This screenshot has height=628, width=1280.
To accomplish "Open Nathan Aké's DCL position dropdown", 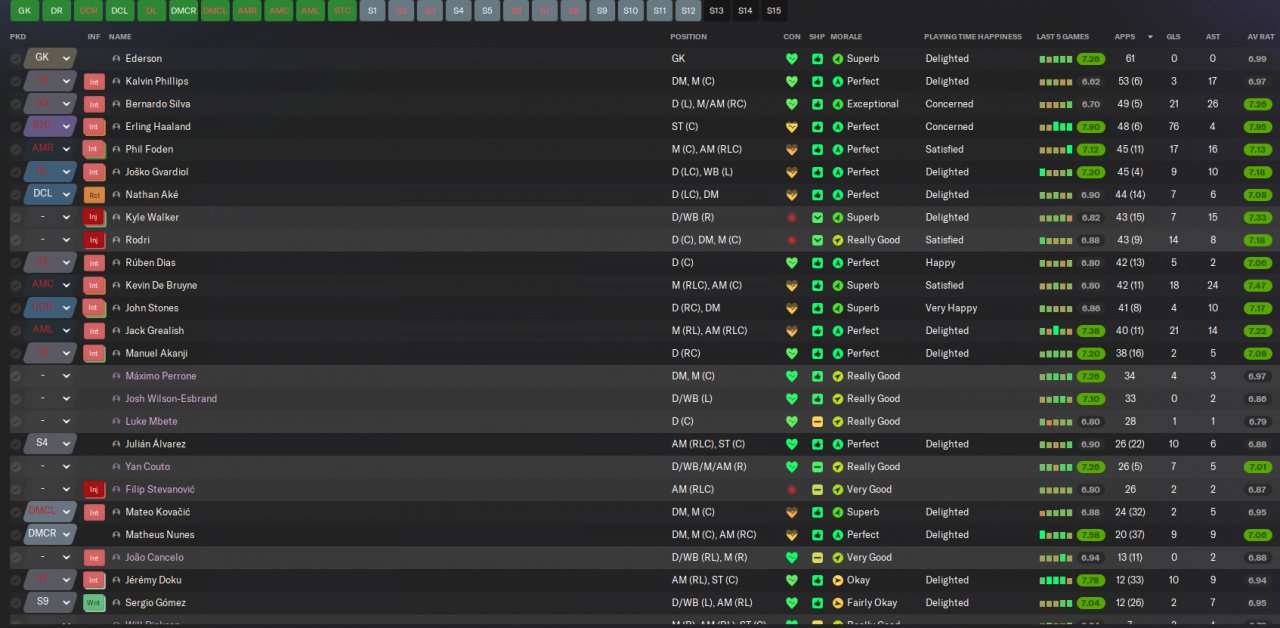I will tap(50, 194).
